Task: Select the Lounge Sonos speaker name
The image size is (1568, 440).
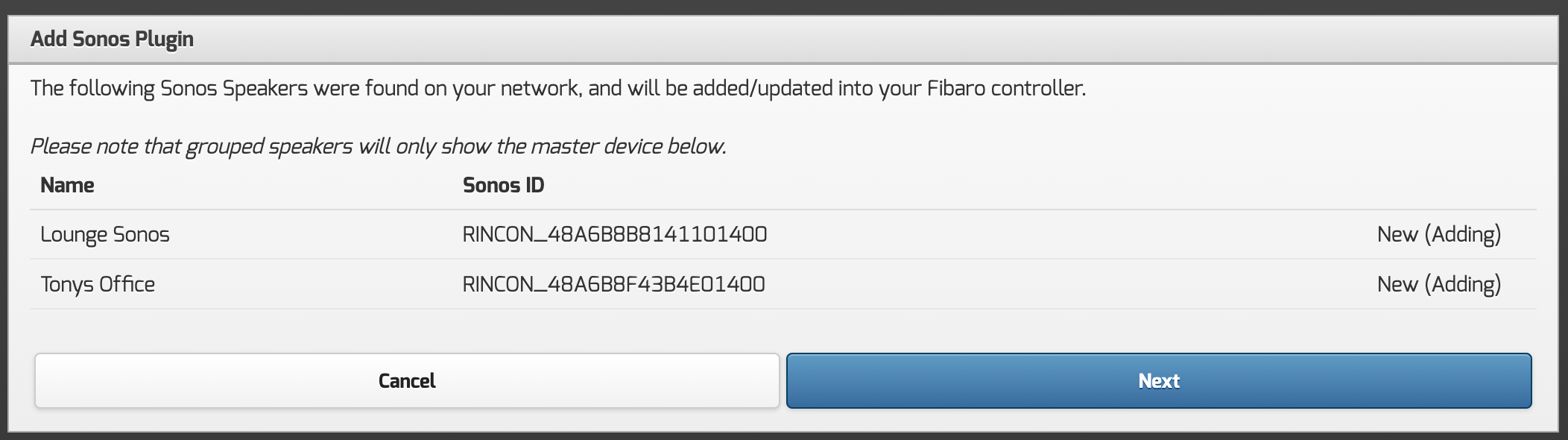Action: tap(105, 235)
